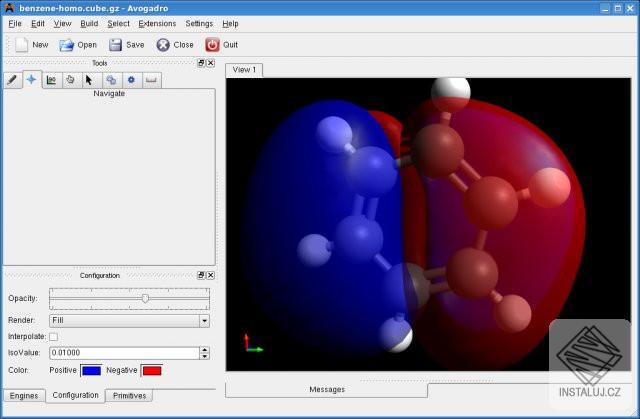Select the Auto Optimization gear tool
Viewport: 640px width, 419px height.
click(131, 80)
